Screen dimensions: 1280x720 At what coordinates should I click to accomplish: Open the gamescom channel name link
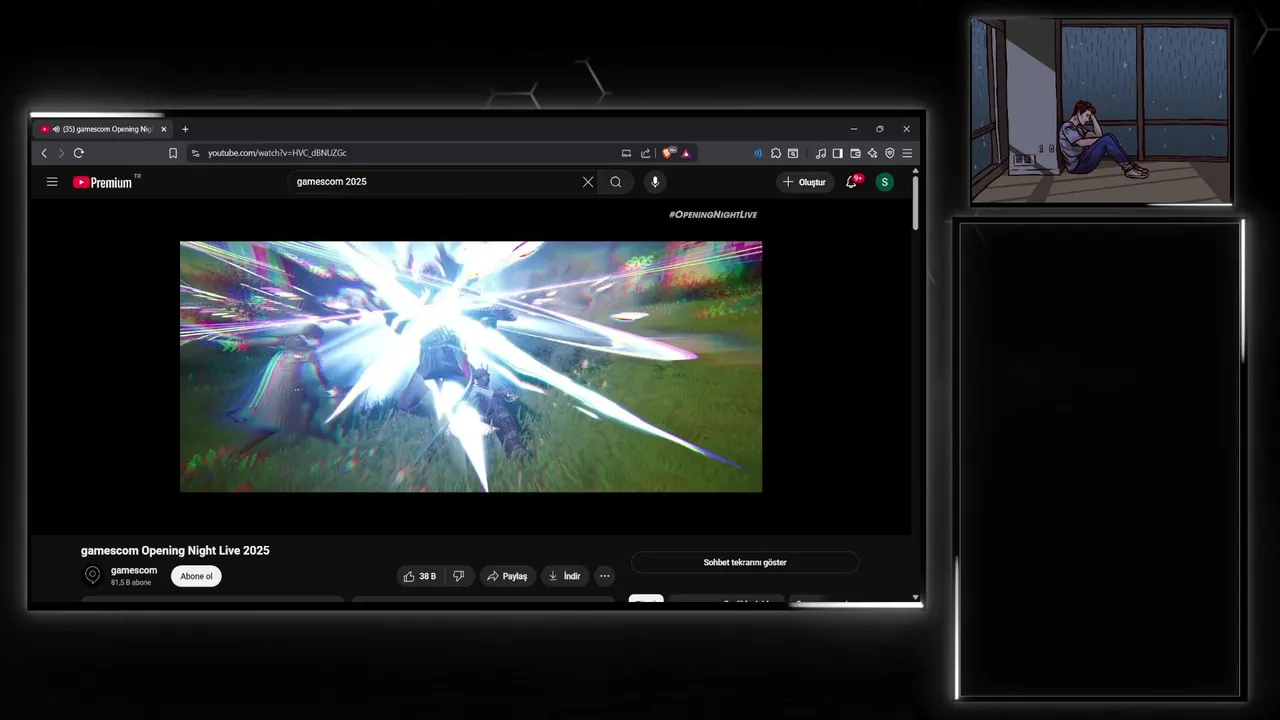pyautogui.click(x=134, y=570)
